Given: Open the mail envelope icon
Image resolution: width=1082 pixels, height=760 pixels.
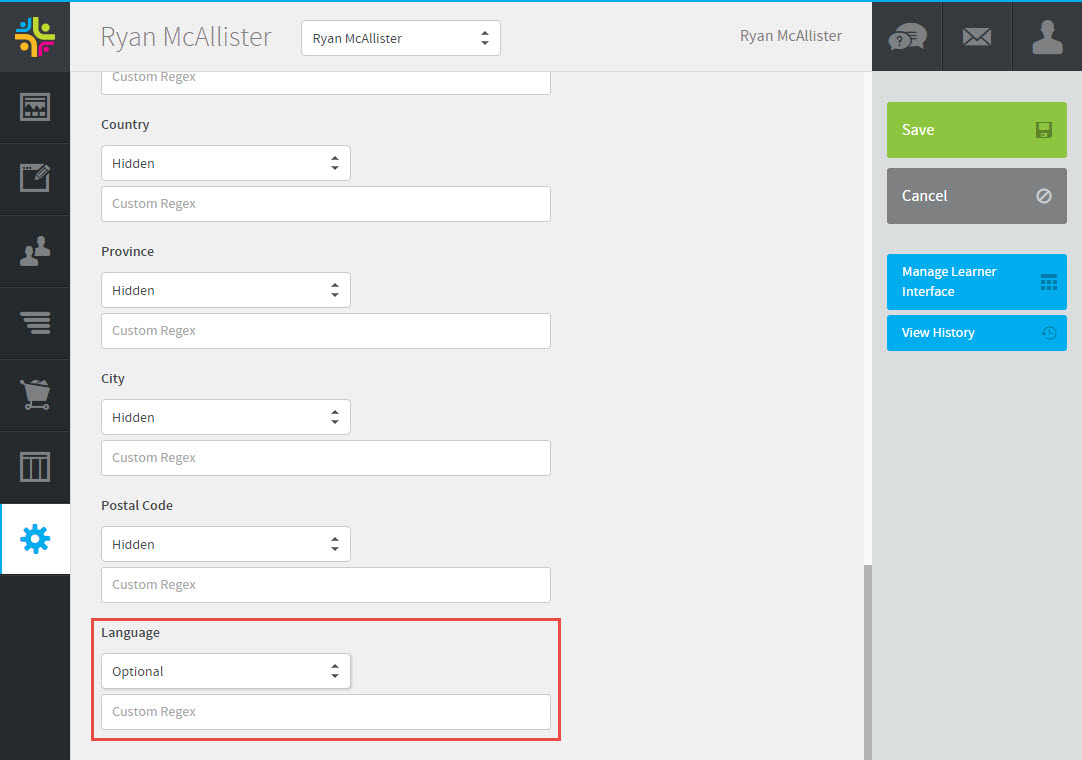Looking at the screenshot, I should 977,37.
